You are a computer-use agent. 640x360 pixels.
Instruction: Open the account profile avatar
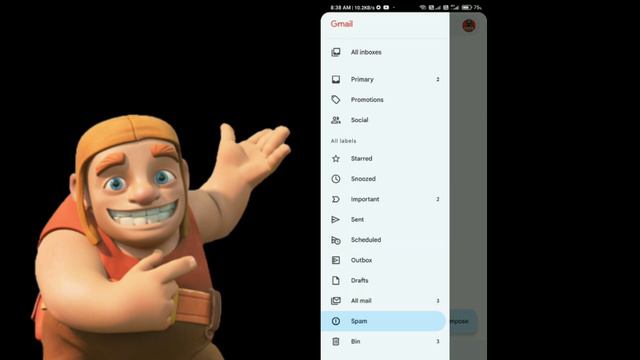(x=469, y=25)
